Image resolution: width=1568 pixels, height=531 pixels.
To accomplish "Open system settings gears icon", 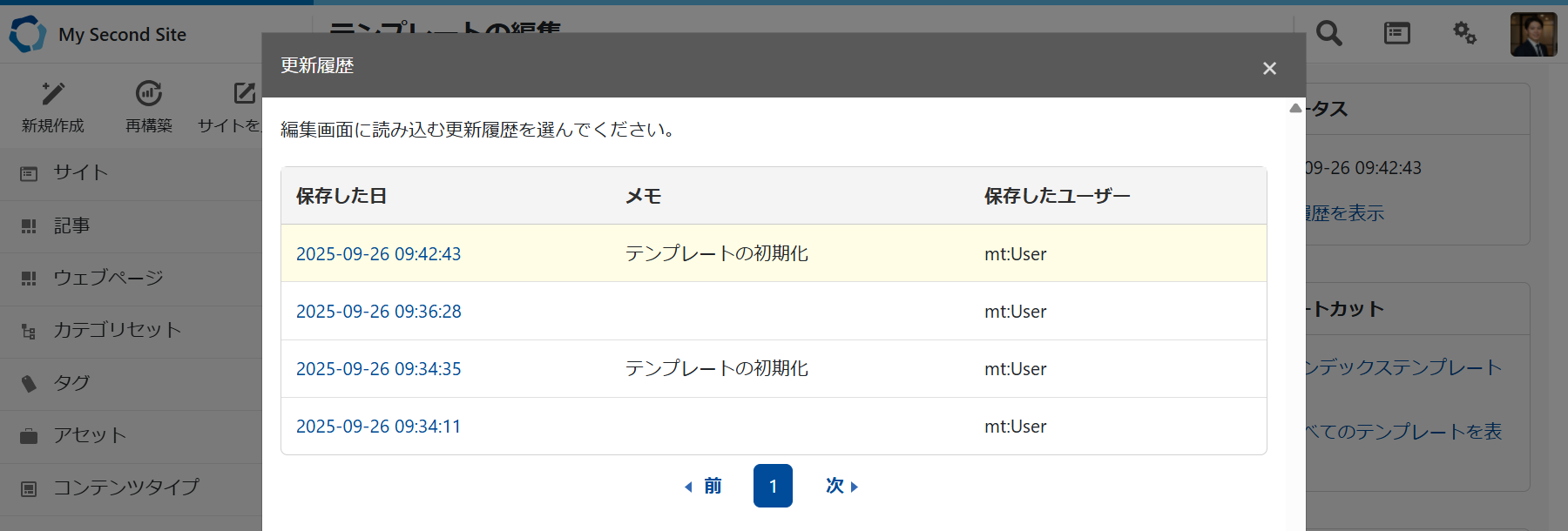I will [x=1464, y=34].
